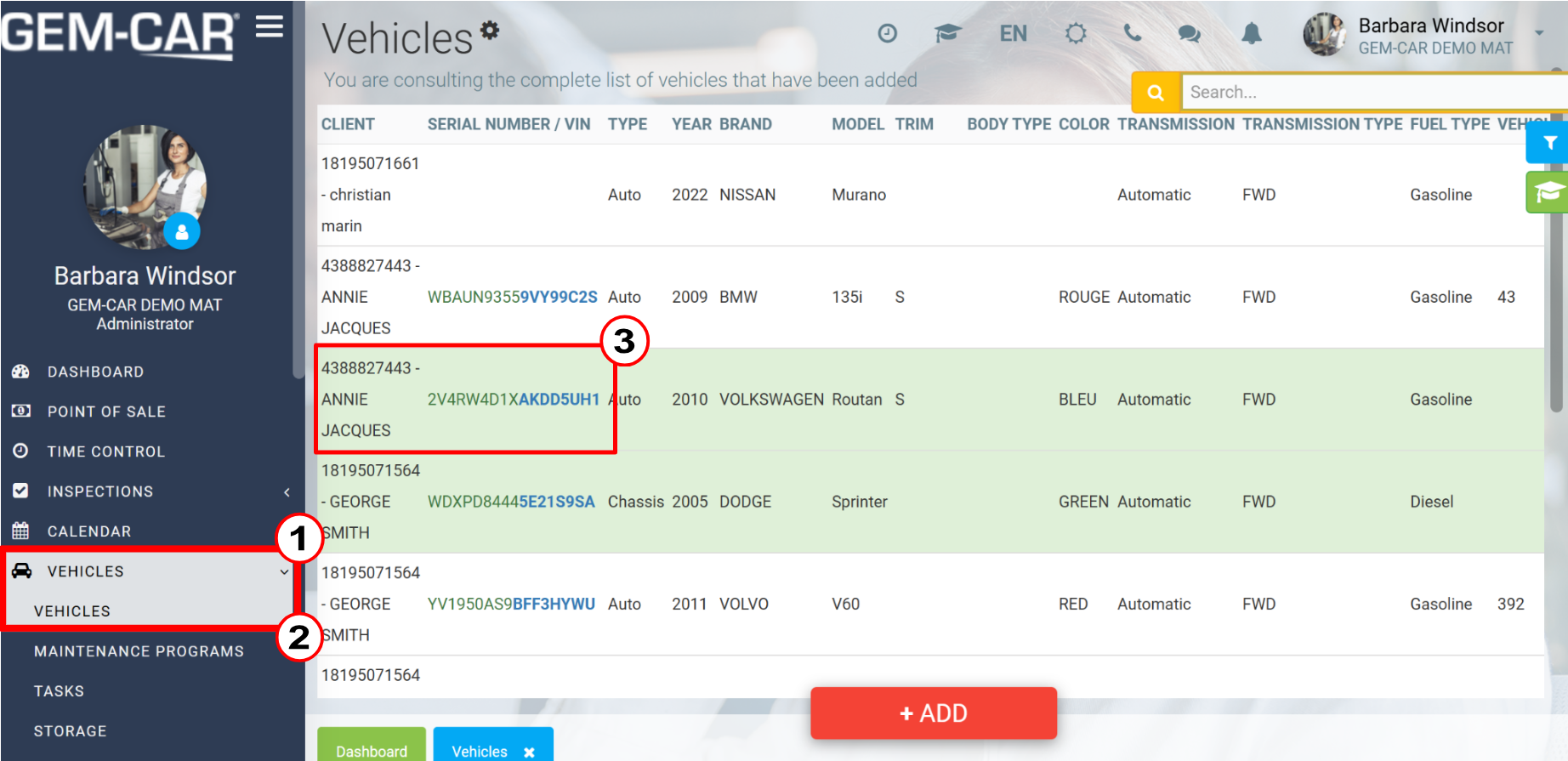Click the Diesel fuel type cell
1568x761 pixels.
click(x=1432, y=502)
